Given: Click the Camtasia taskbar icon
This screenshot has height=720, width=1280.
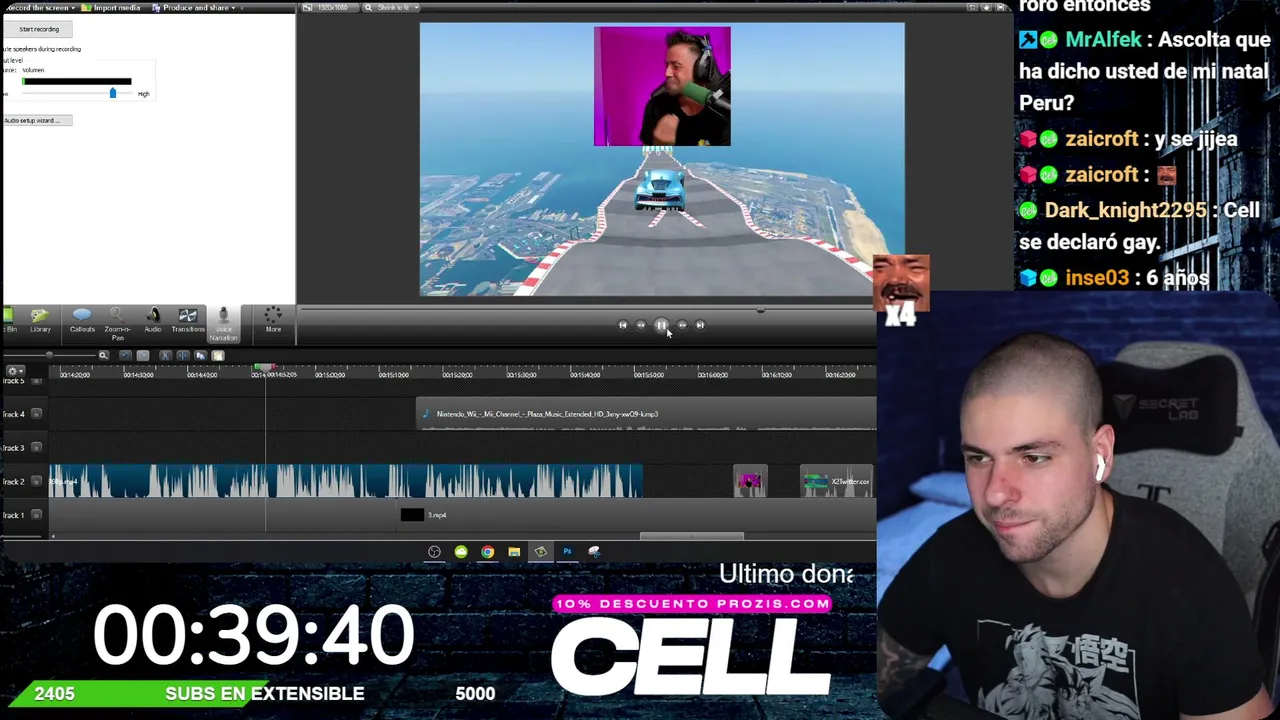Looking at the screenshot, I should (x=540, y=551).
